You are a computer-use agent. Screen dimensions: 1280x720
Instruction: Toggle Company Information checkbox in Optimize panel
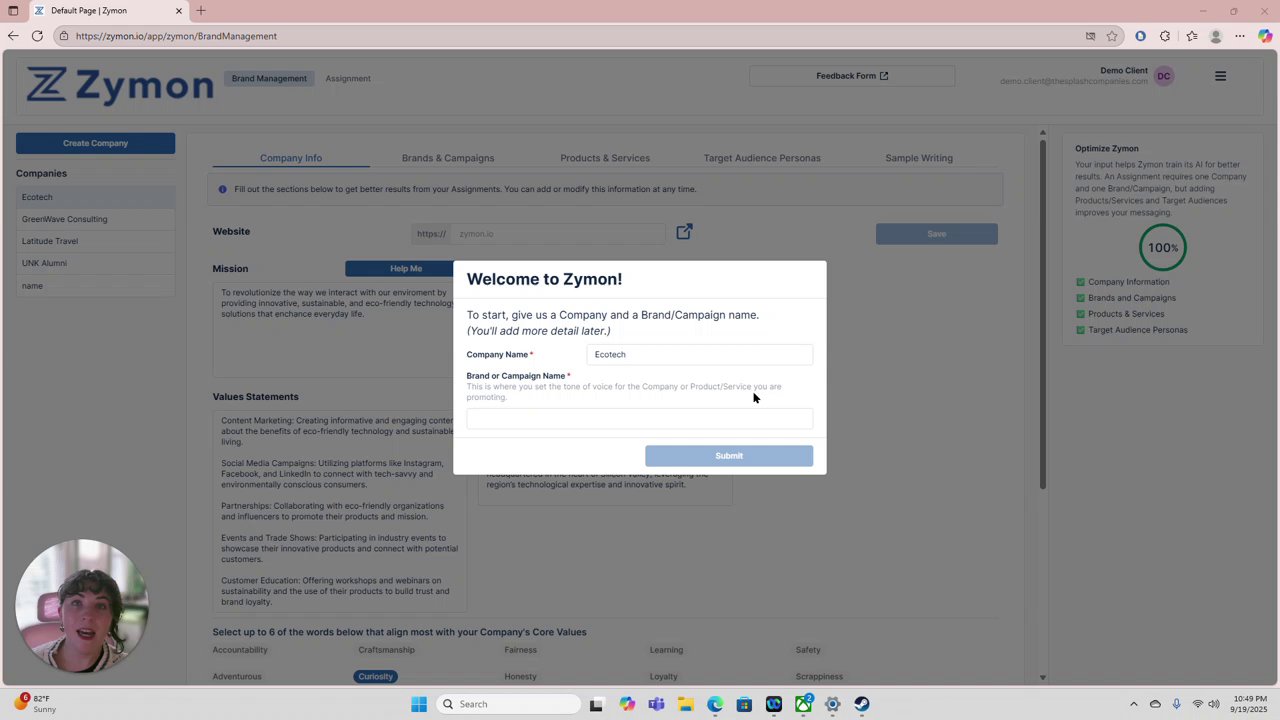click(1080, 282)
